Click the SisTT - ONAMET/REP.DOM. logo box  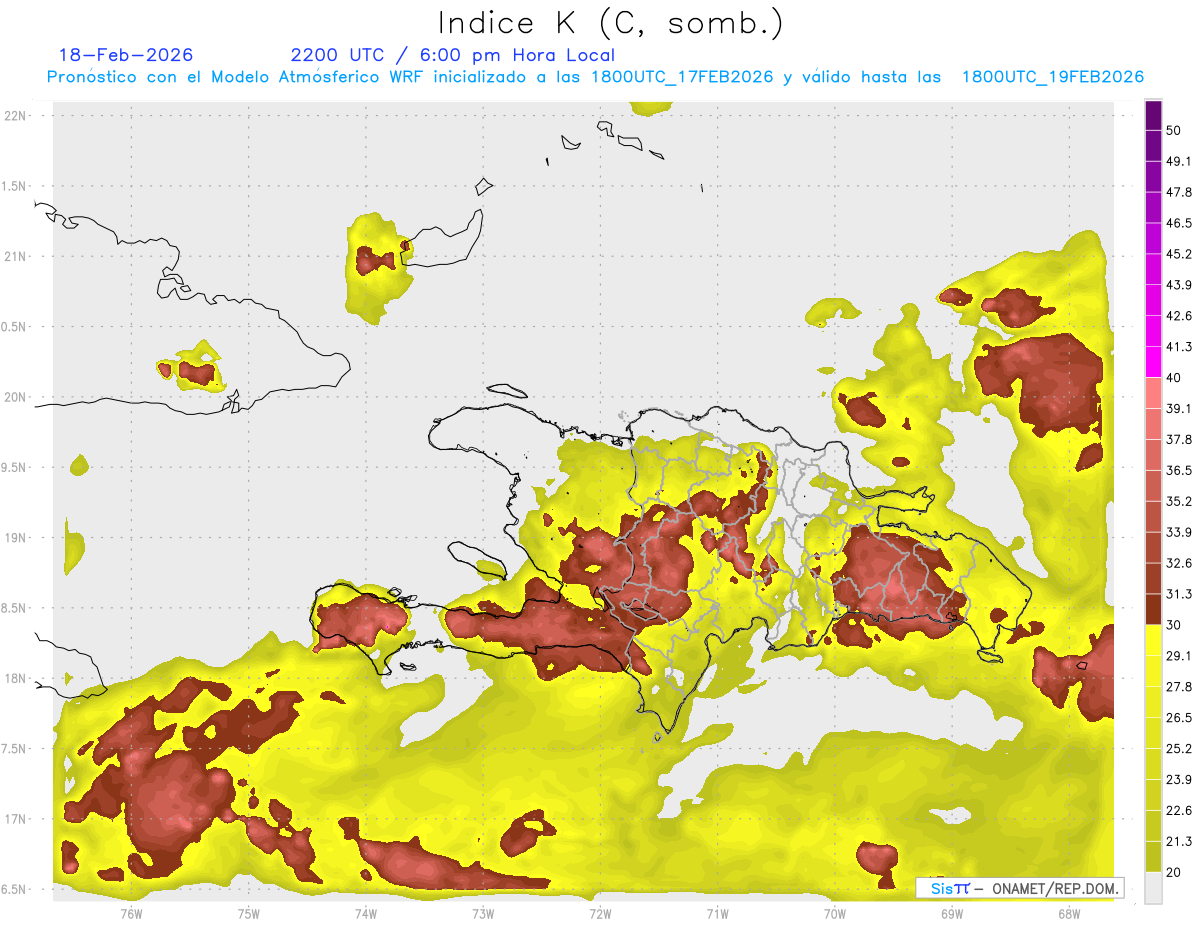pos(1019,888)
